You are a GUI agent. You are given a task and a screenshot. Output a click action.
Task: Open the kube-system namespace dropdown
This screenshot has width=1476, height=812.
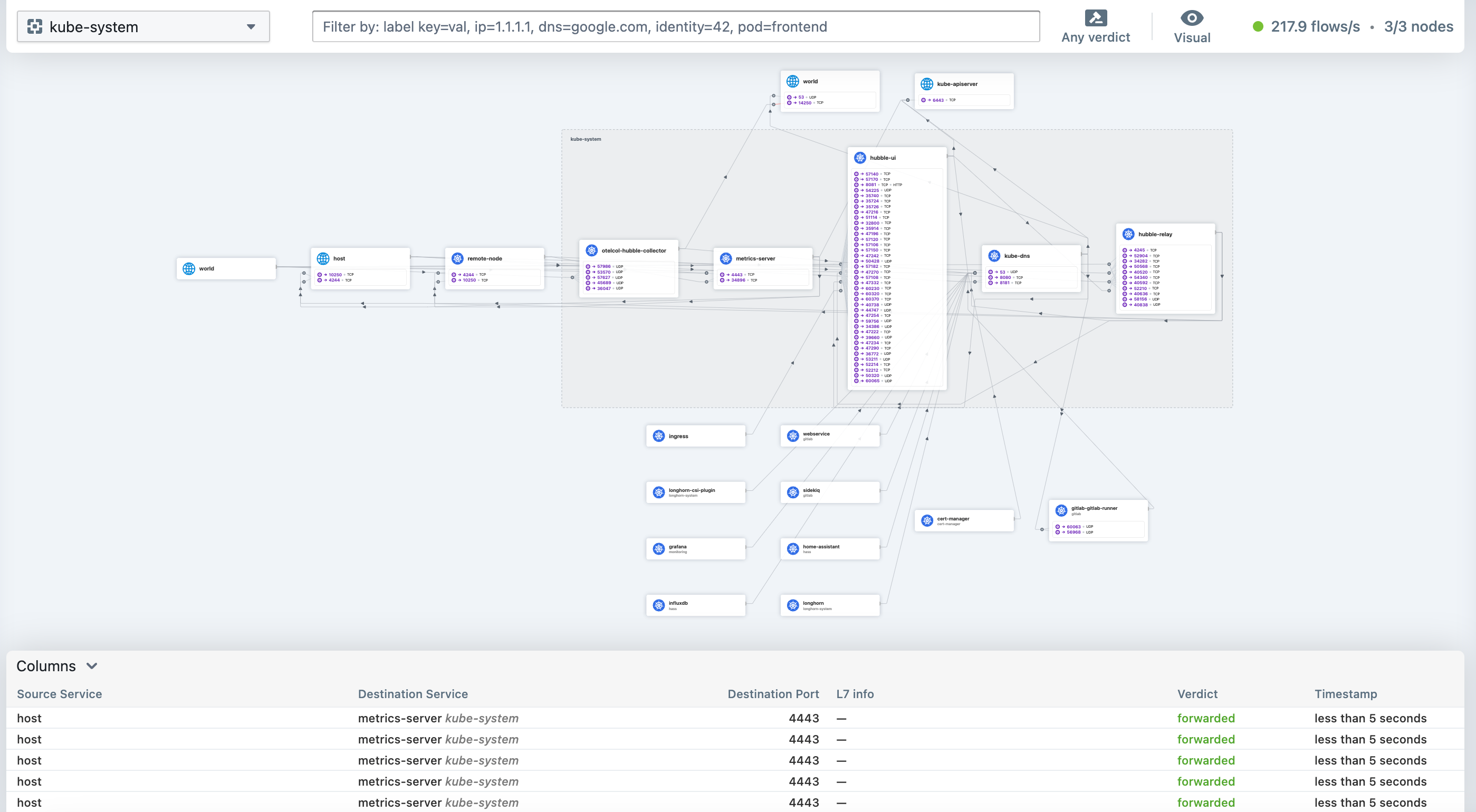(143, 26)
